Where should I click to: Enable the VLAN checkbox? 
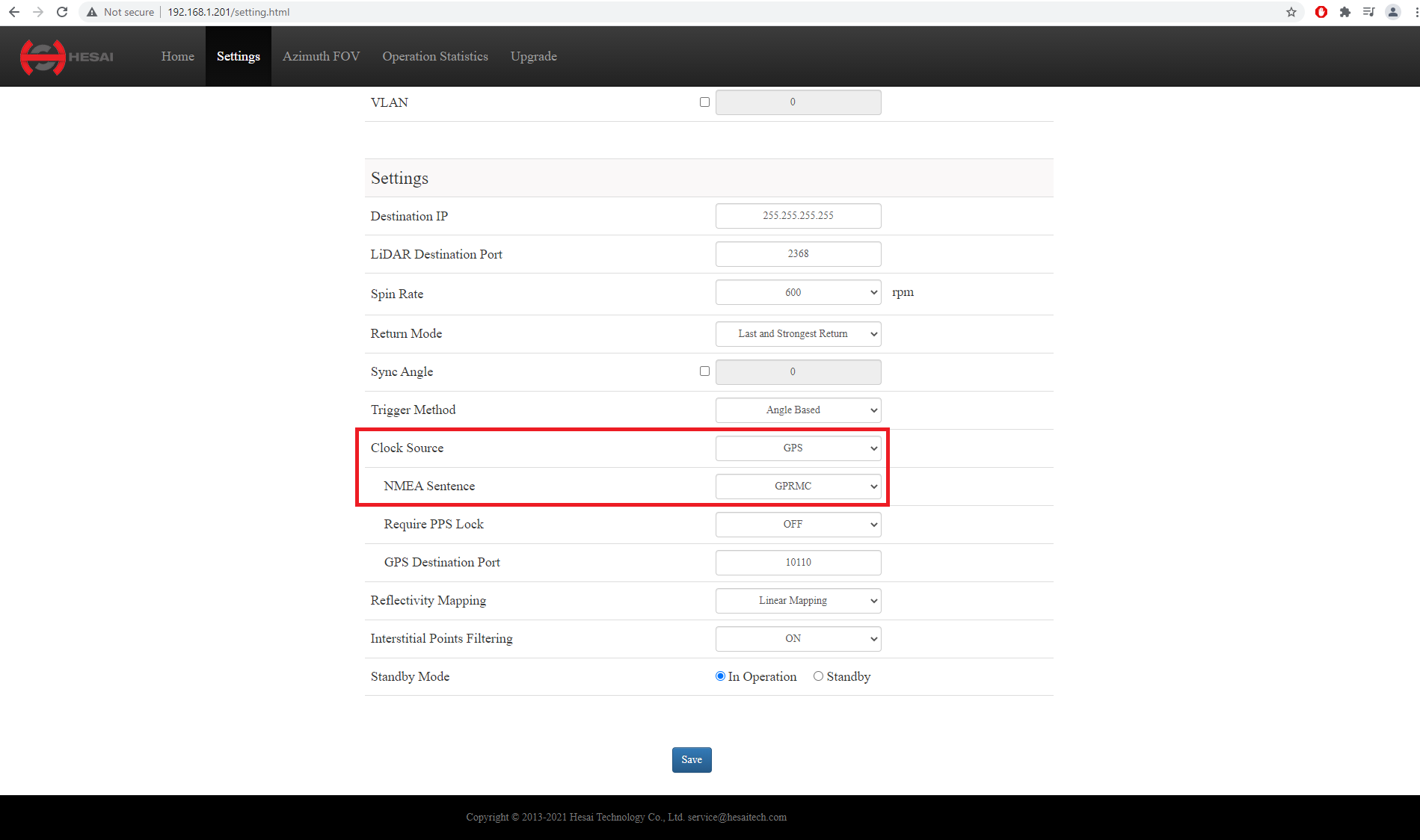click(x=704, y=102)
